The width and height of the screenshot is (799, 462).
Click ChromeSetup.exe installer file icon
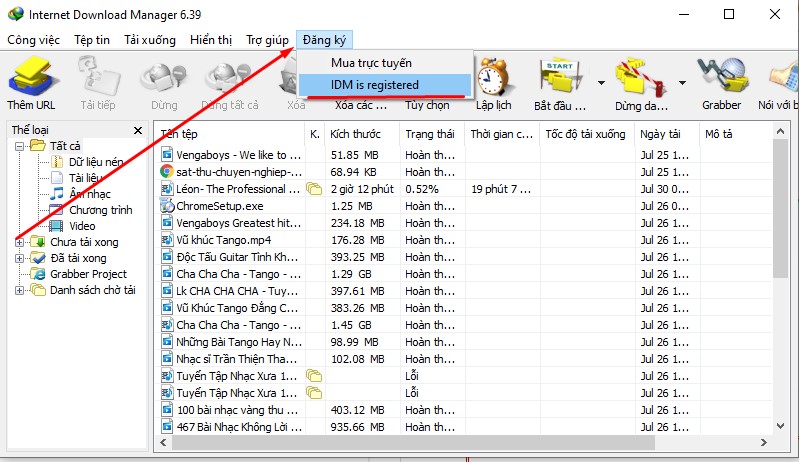click(167, 206)
